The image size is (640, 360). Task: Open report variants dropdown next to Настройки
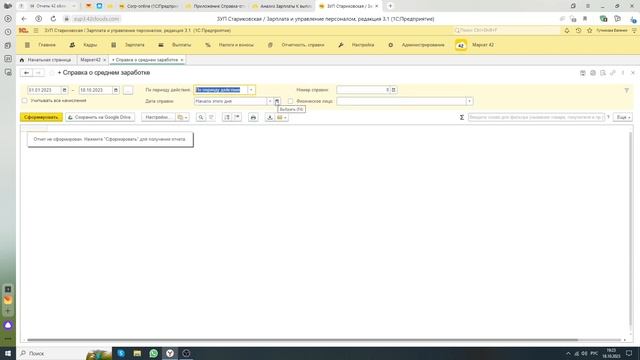pyautogui.click(x=182, y=117)
